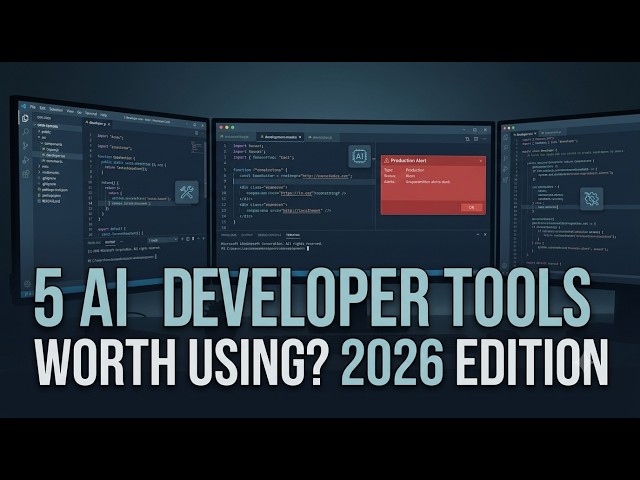Click the split editor icon, left monitor
The image size is (640, 480).
coord(196,133)
